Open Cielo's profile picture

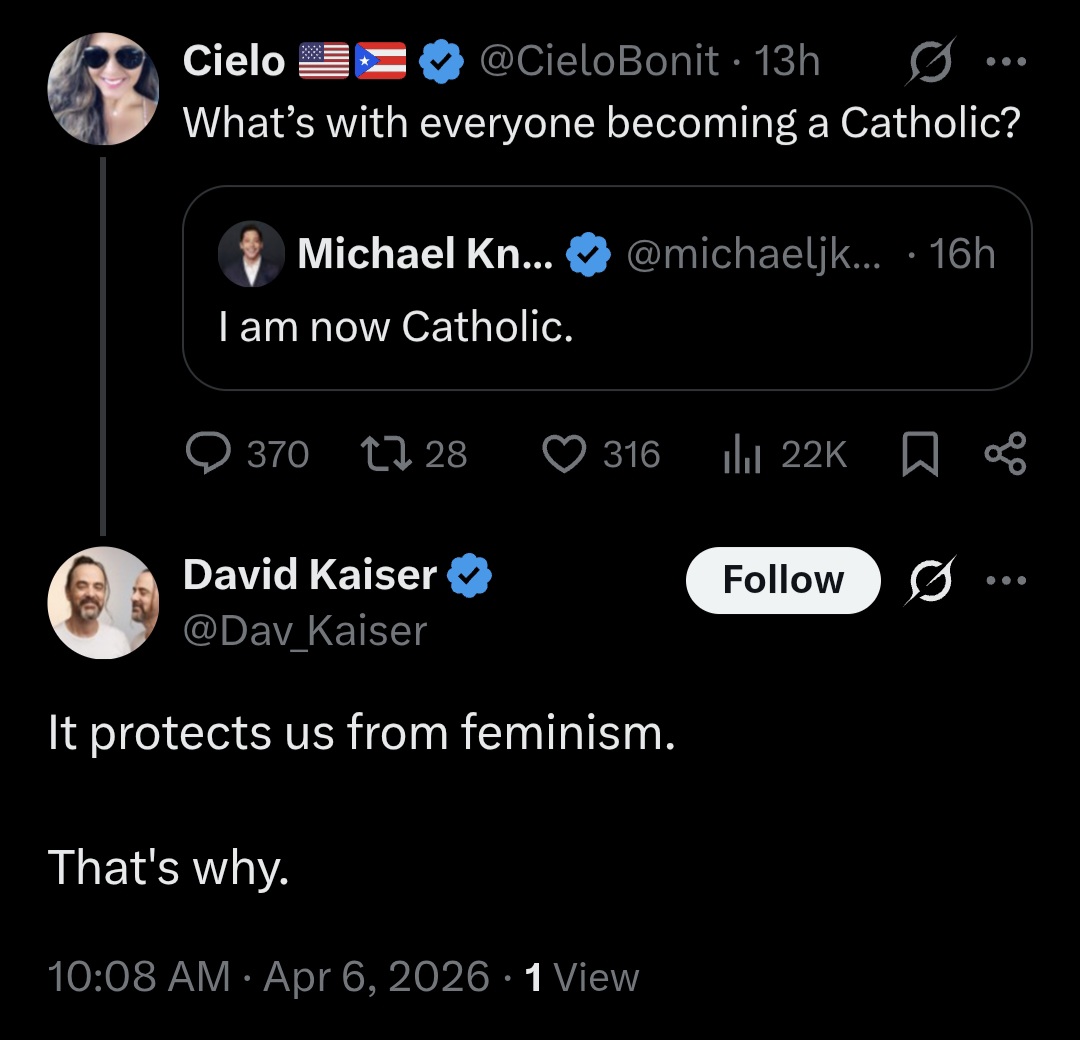(x=103, y=88)
